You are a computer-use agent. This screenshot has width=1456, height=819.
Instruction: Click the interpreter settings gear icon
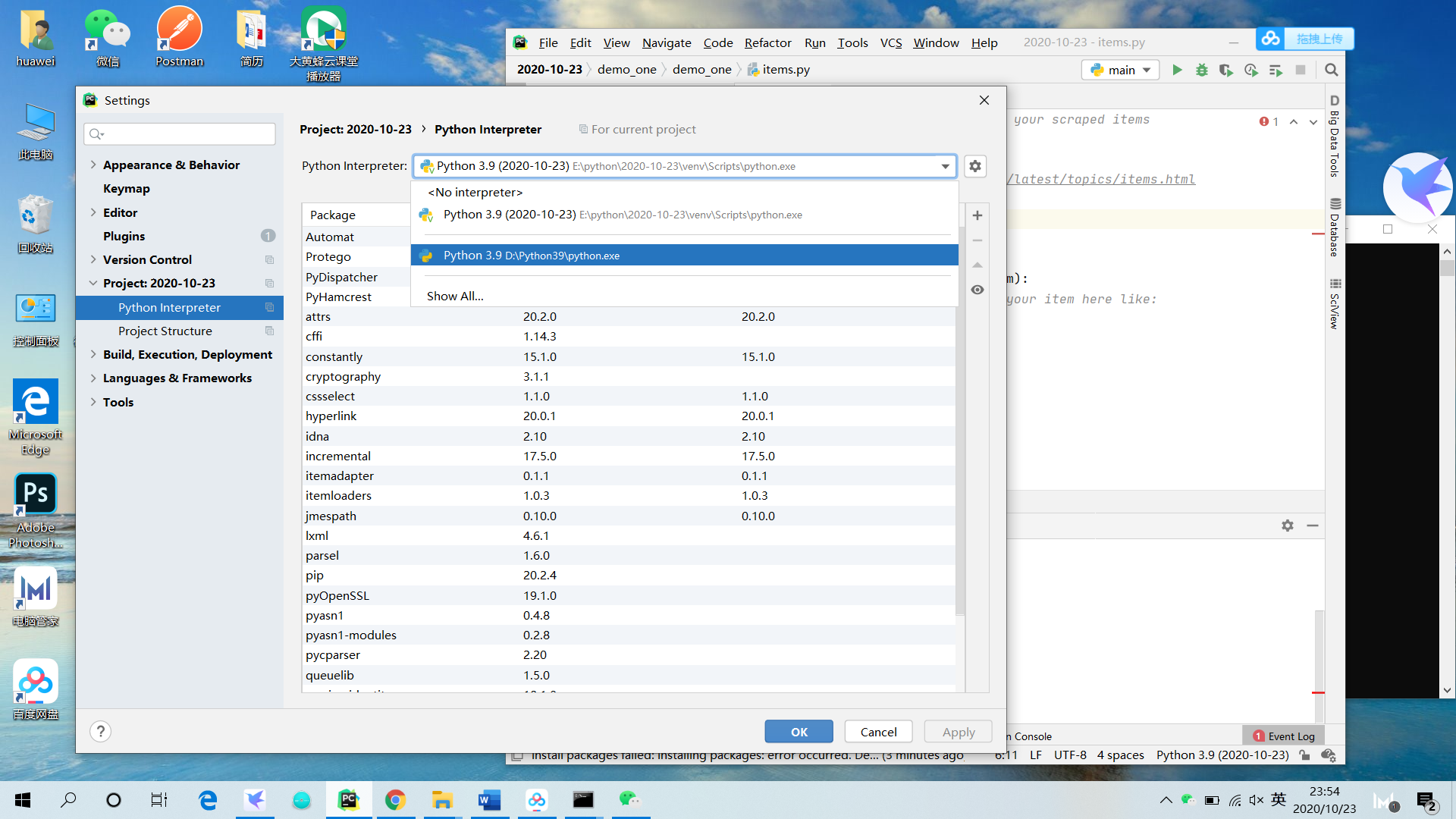point(975,166)
